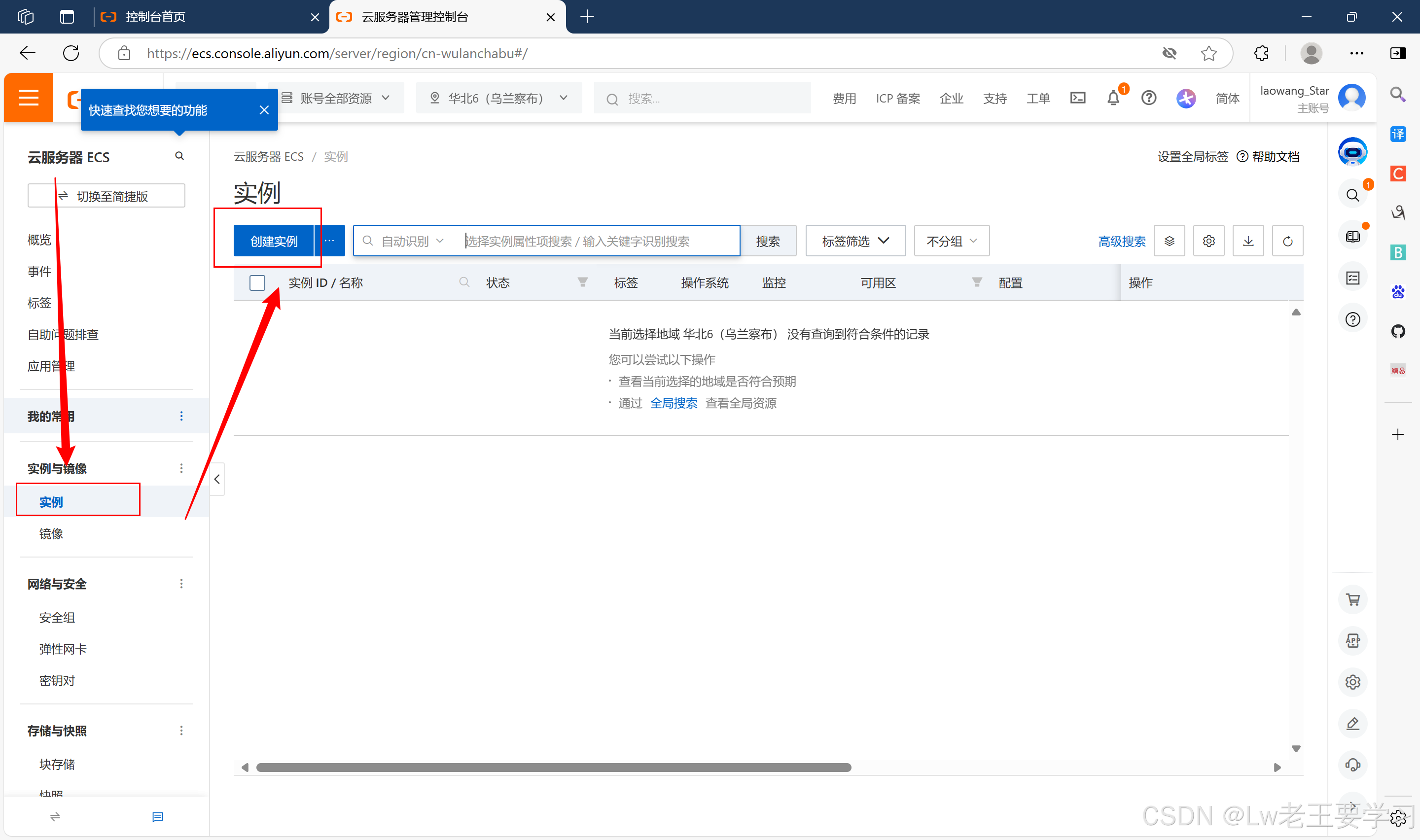Viewport: 1420px width, 840px height.
Task: Click the 创建实例 button
Action: 273,241
